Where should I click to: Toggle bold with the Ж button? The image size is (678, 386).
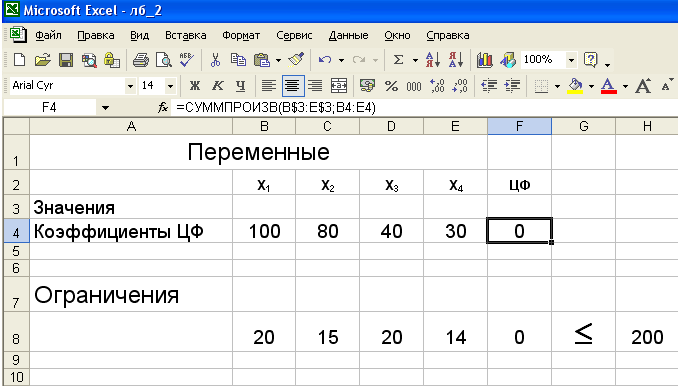click(195, 86)
